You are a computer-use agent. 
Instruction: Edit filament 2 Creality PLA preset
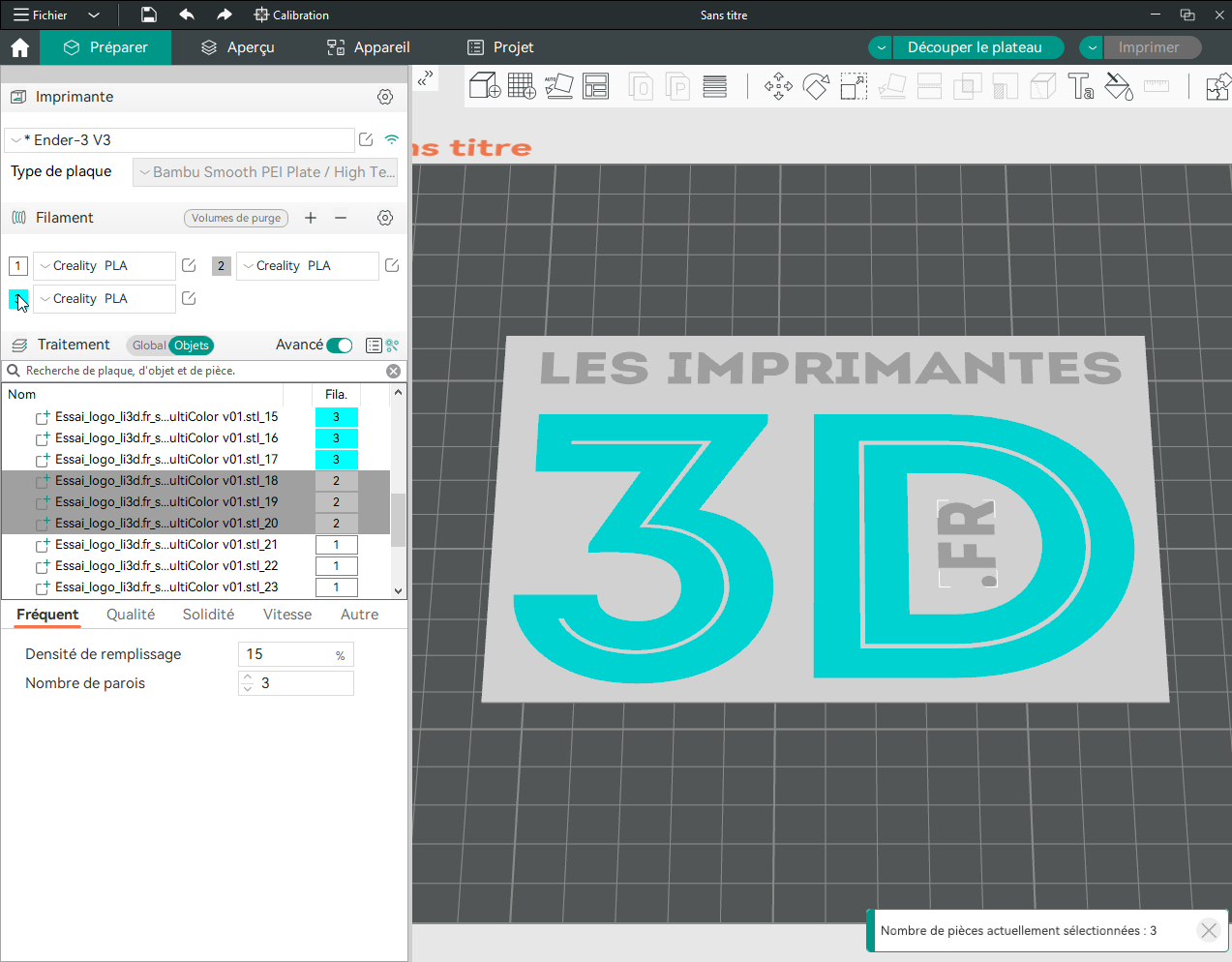(392, 265)
